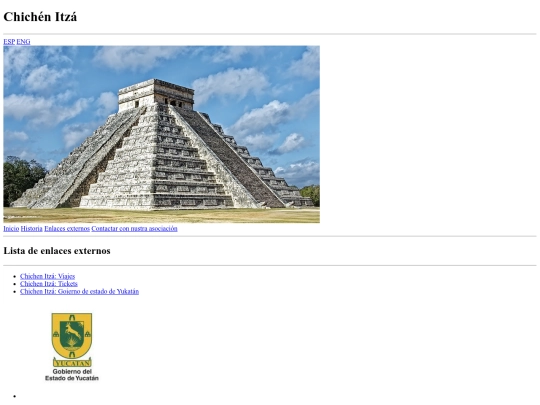Click the bullet beside the Viajes link

(14, 277)
